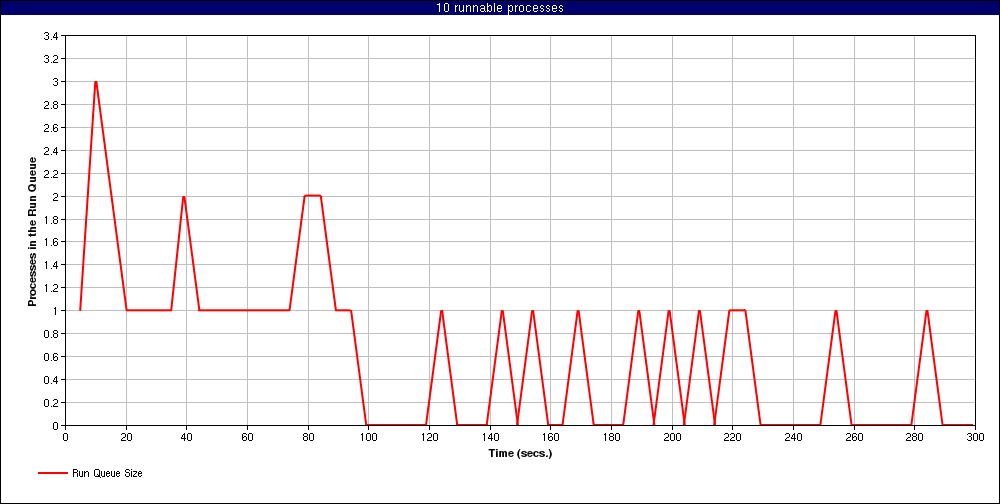Click the y-axis tick label 3
The height and width of the screenshot is (504, 1000).
(56, 82)
